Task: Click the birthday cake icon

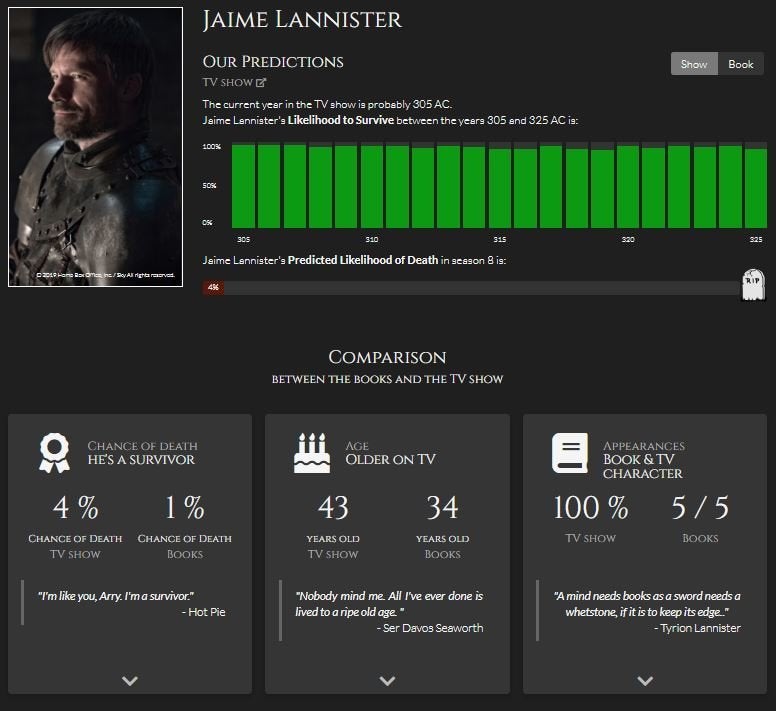Action: (x=312, y=453)
